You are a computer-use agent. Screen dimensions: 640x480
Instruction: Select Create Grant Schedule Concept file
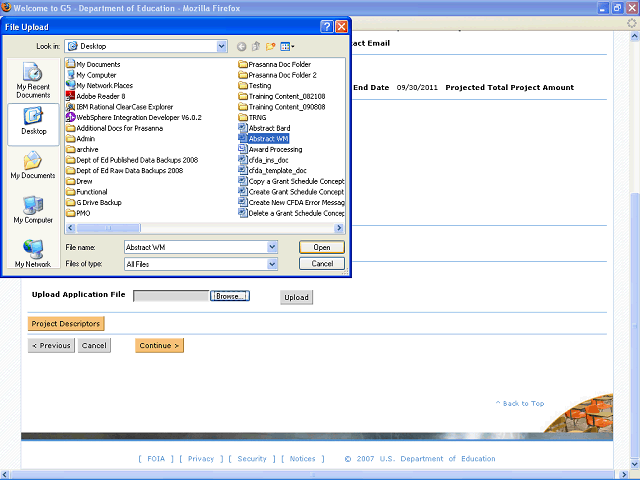click(291, 192)
